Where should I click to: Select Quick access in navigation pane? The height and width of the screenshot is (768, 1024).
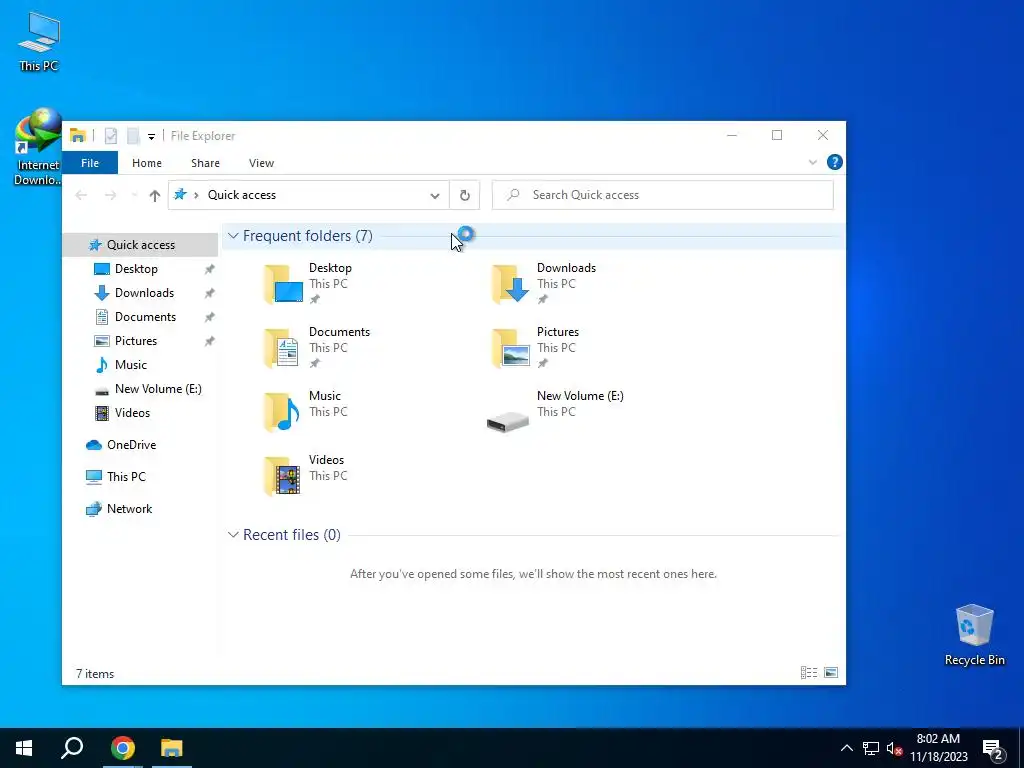click(x=140, y=245)
